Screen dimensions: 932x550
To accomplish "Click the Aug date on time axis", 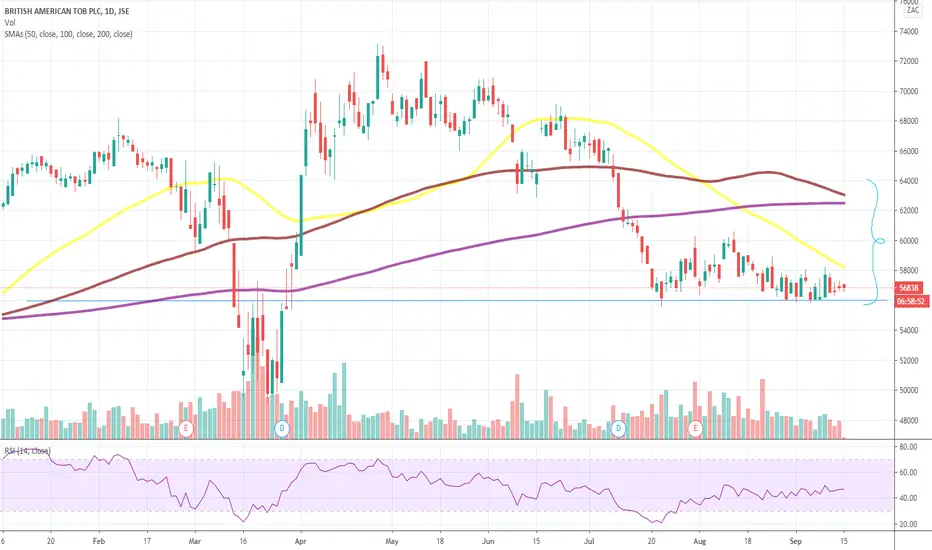I will [700, 541].
